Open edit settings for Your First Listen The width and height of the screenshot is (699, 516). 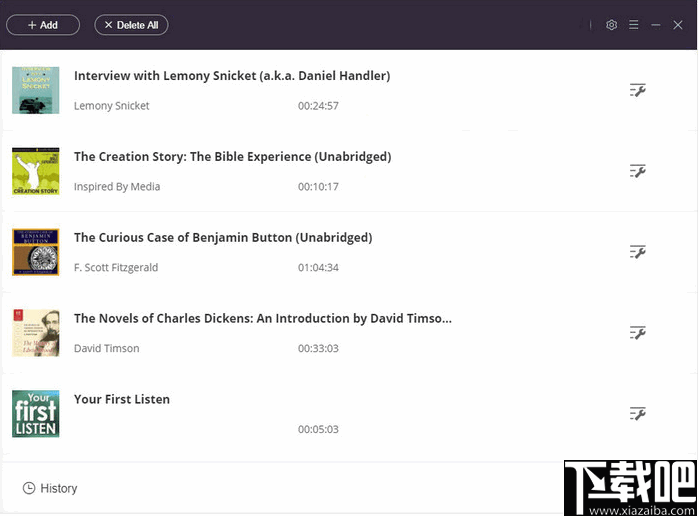point(637,413)
